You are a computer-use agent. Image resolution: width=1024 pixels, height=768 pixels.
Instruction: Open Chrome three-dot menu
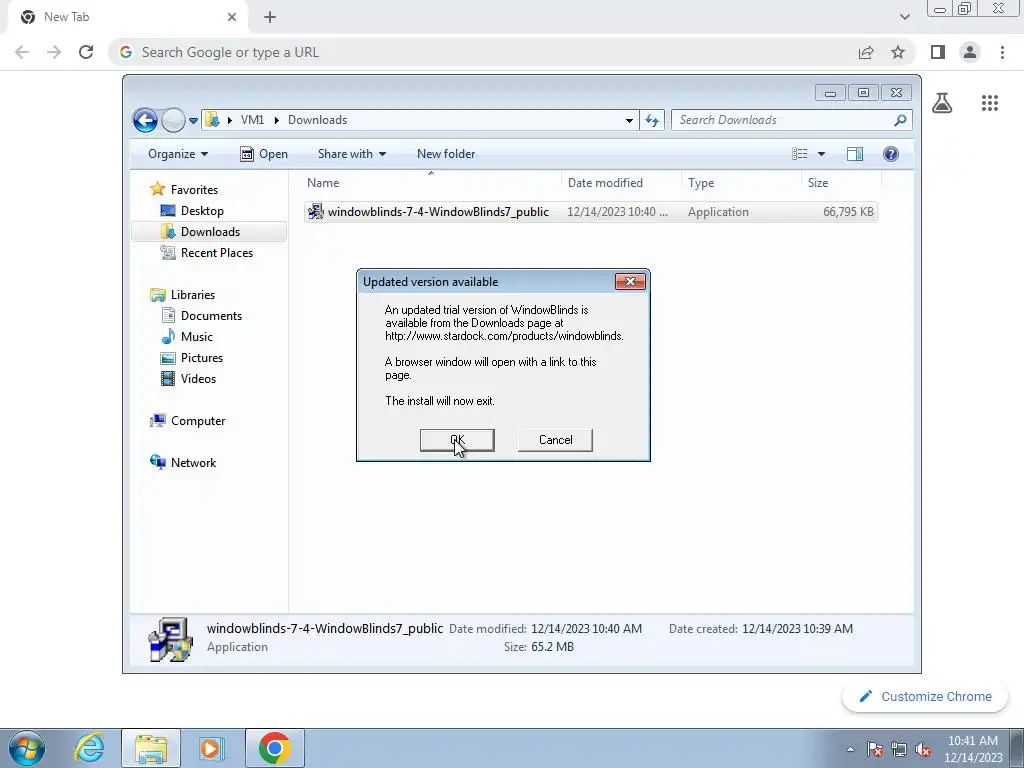pos(1002,52)
